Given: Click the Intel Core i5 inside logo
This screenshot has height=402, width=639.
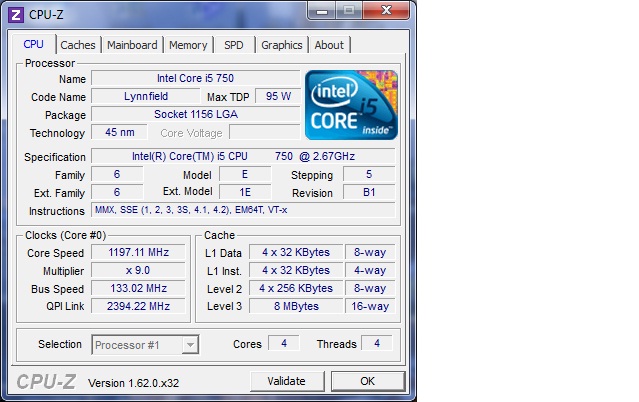Looking at the screenshot, I should pos(351,105).
